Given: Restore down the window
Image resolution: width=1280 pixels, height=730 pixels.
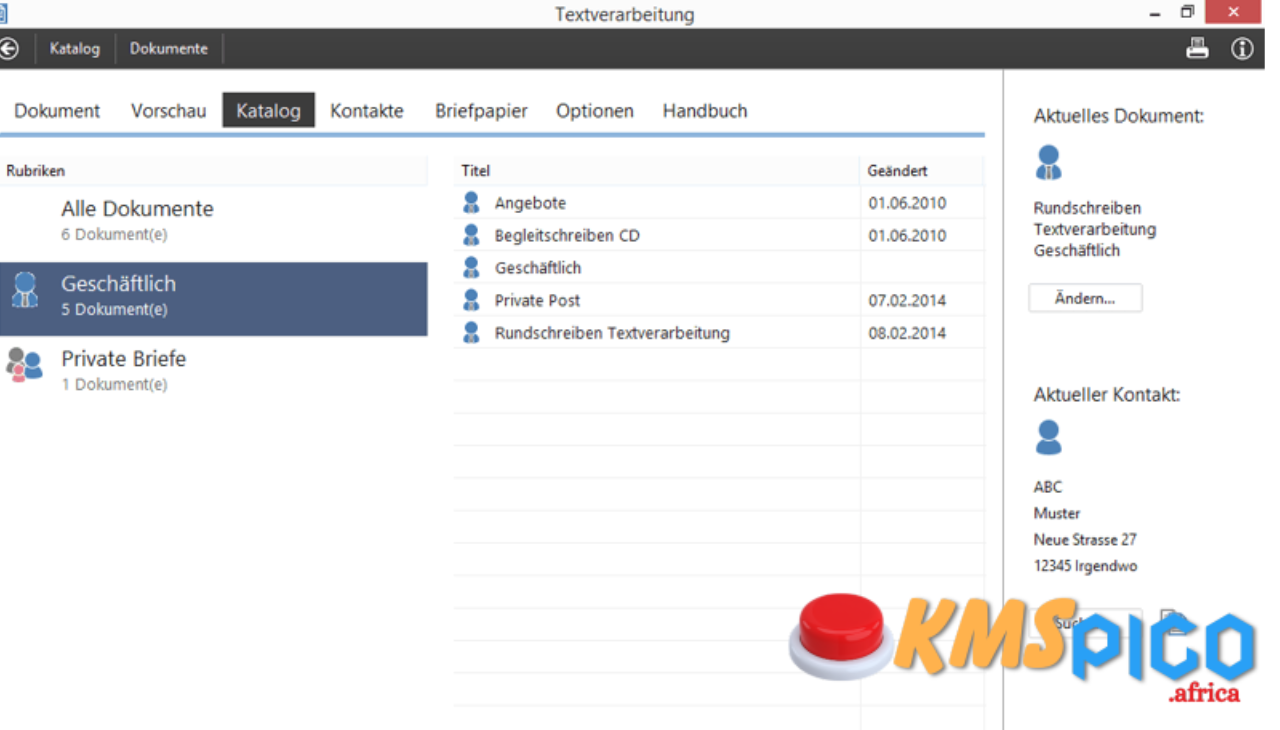Looking at the screenshot, I should pyautogui.click(x=1187, y=12).
